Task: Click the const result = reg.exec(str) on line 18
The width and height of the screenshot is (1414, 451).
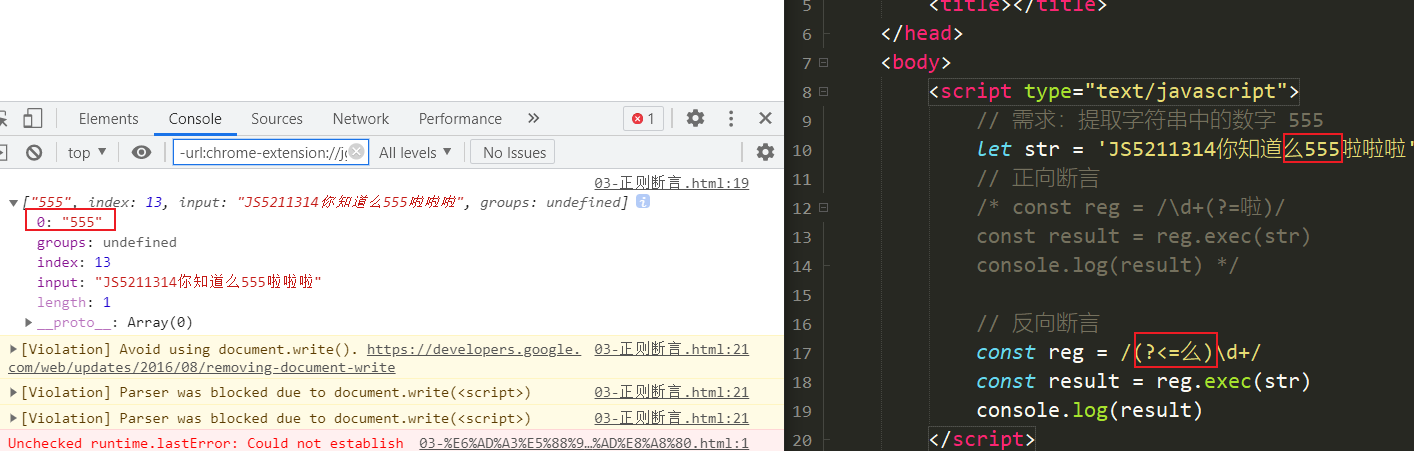Action: click(1144, 381)
